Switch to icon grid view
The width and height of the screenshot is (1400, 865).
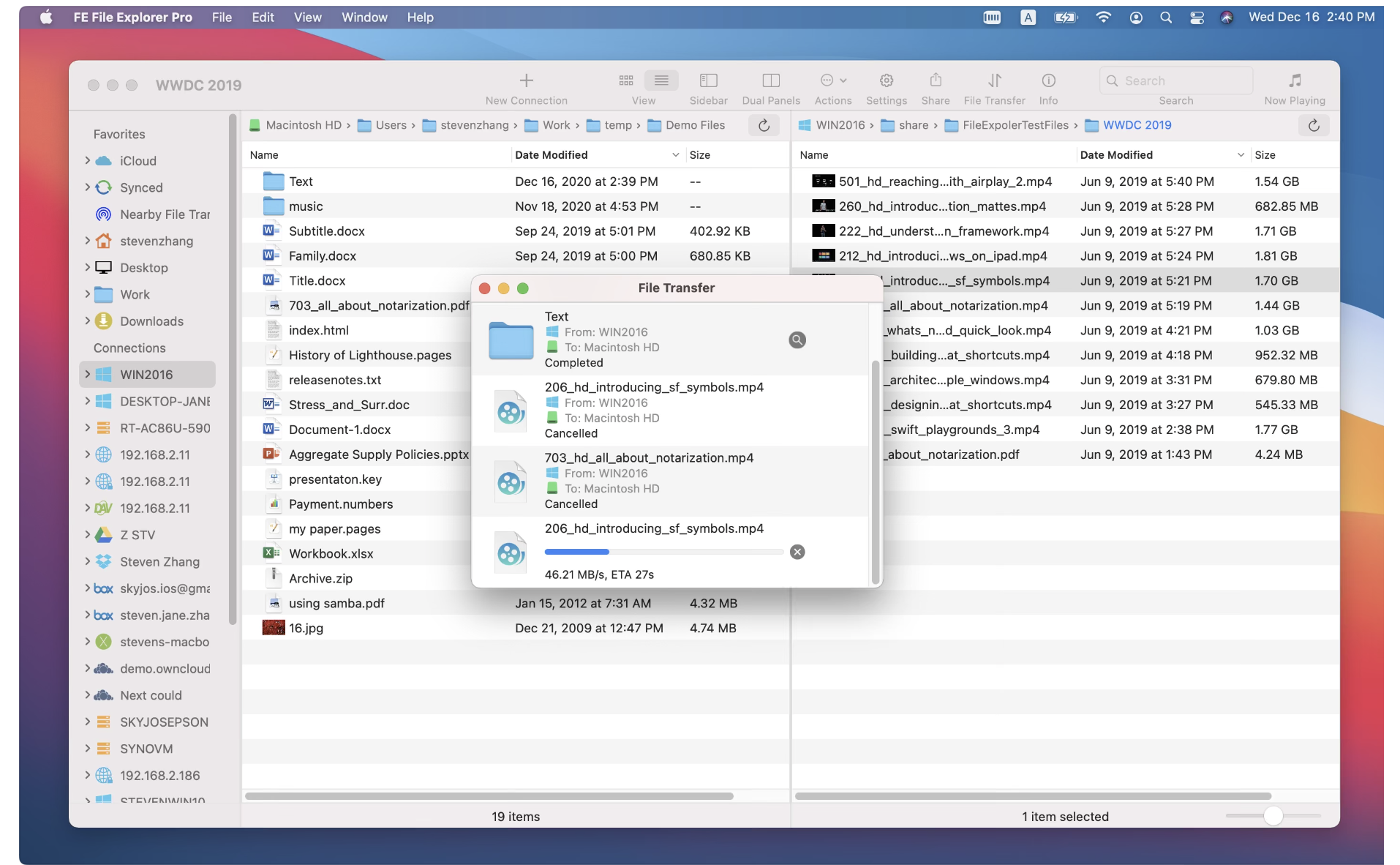(x=626, y=80)
